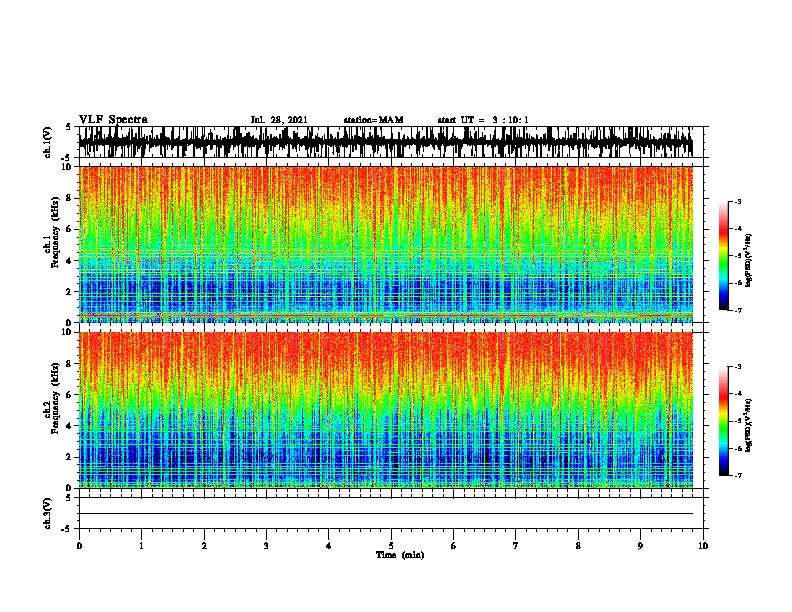Click the log(PSD) caption beside ch.1 color bar
The width and height of the screenshot is (792, 612).
(749, 261)
